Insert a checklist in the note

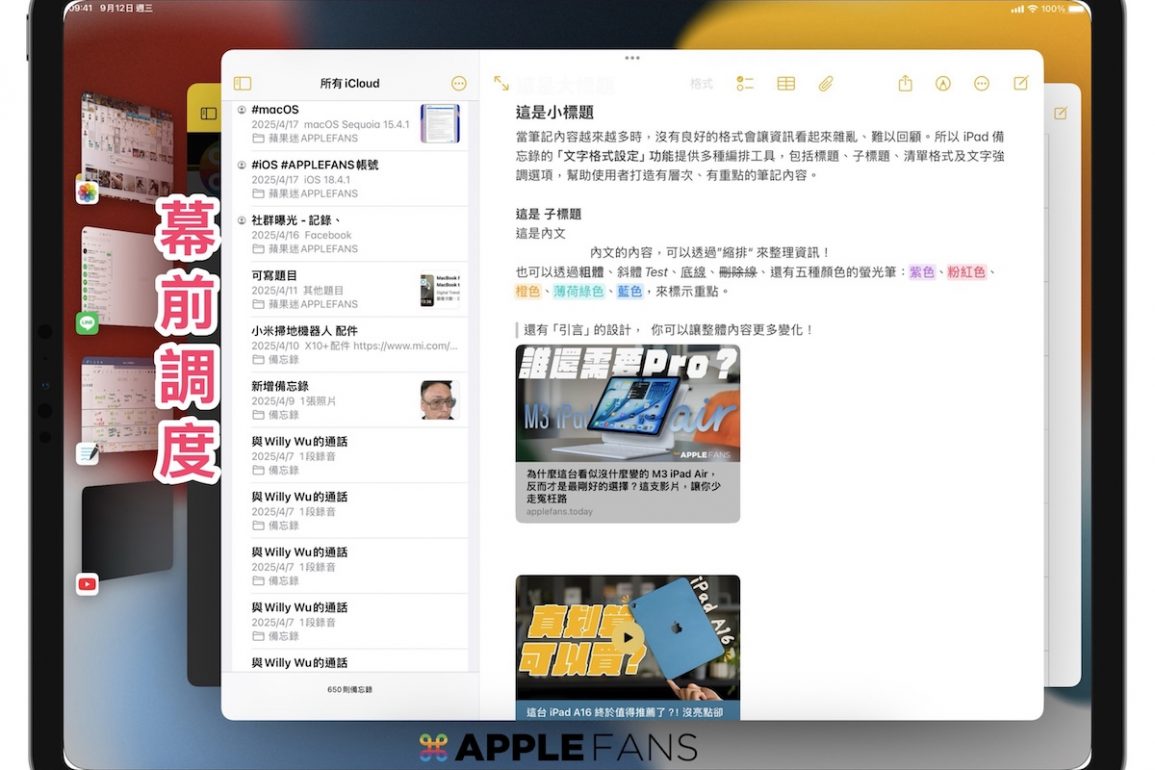pyautogui.click(x=744, y=84)
